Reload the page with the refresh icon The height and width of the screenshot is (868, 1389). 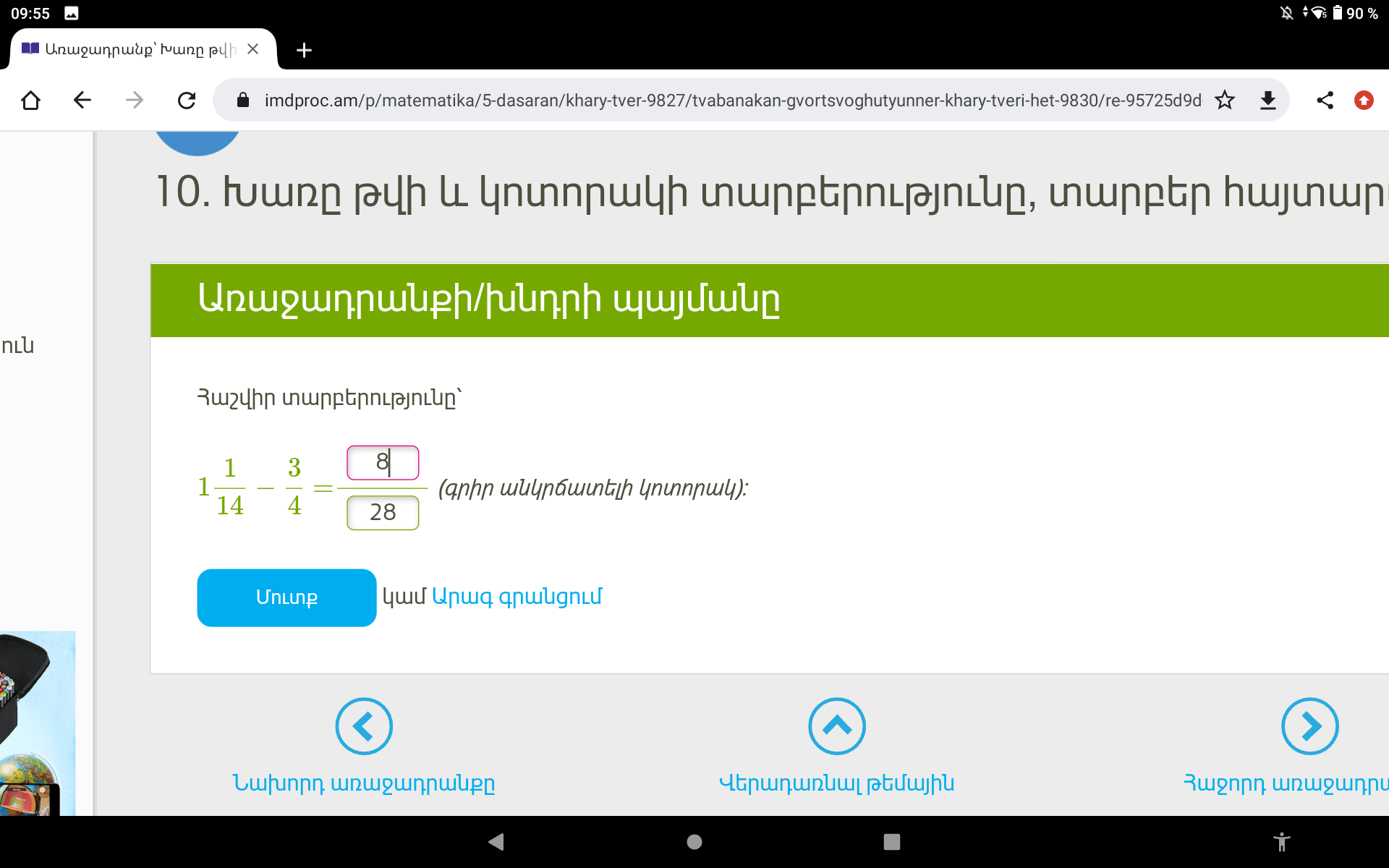coord(187,100)
